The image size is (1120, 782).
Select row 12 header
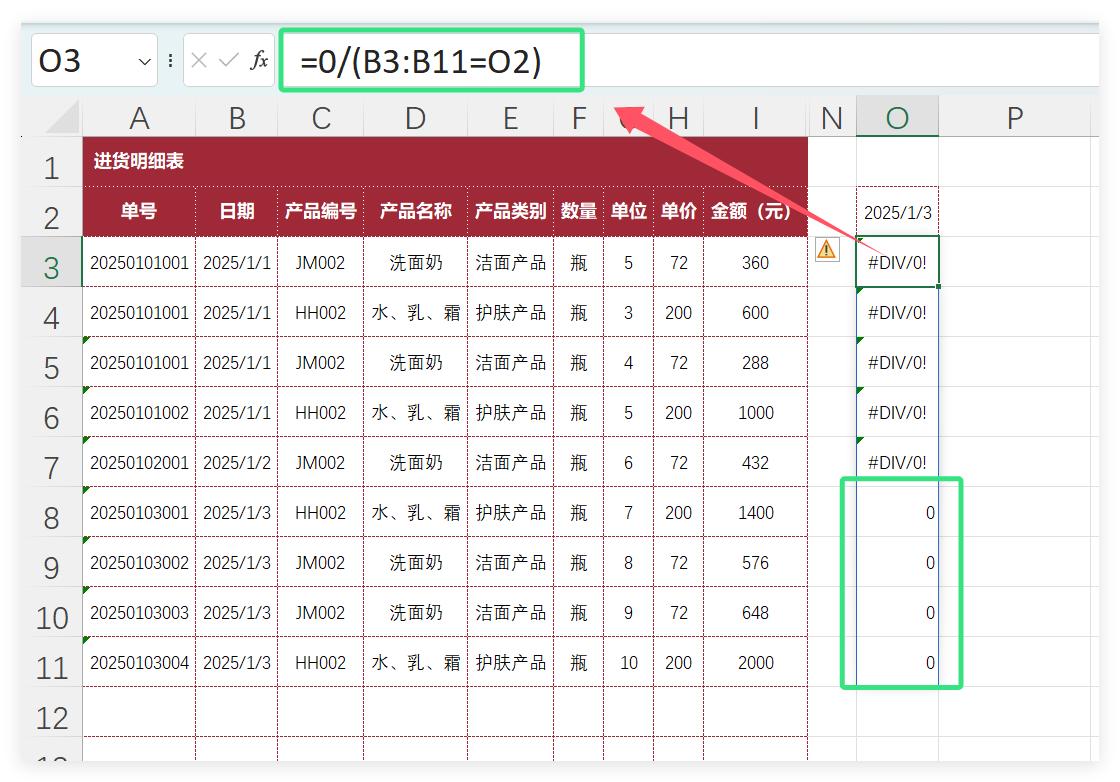[x=51, y=712]
